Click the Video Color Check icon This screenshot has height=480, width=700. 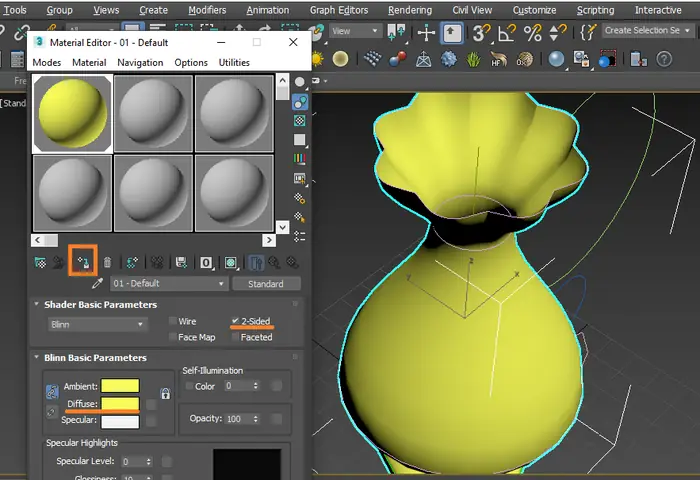pyautogui.click(x=300, y=159)
